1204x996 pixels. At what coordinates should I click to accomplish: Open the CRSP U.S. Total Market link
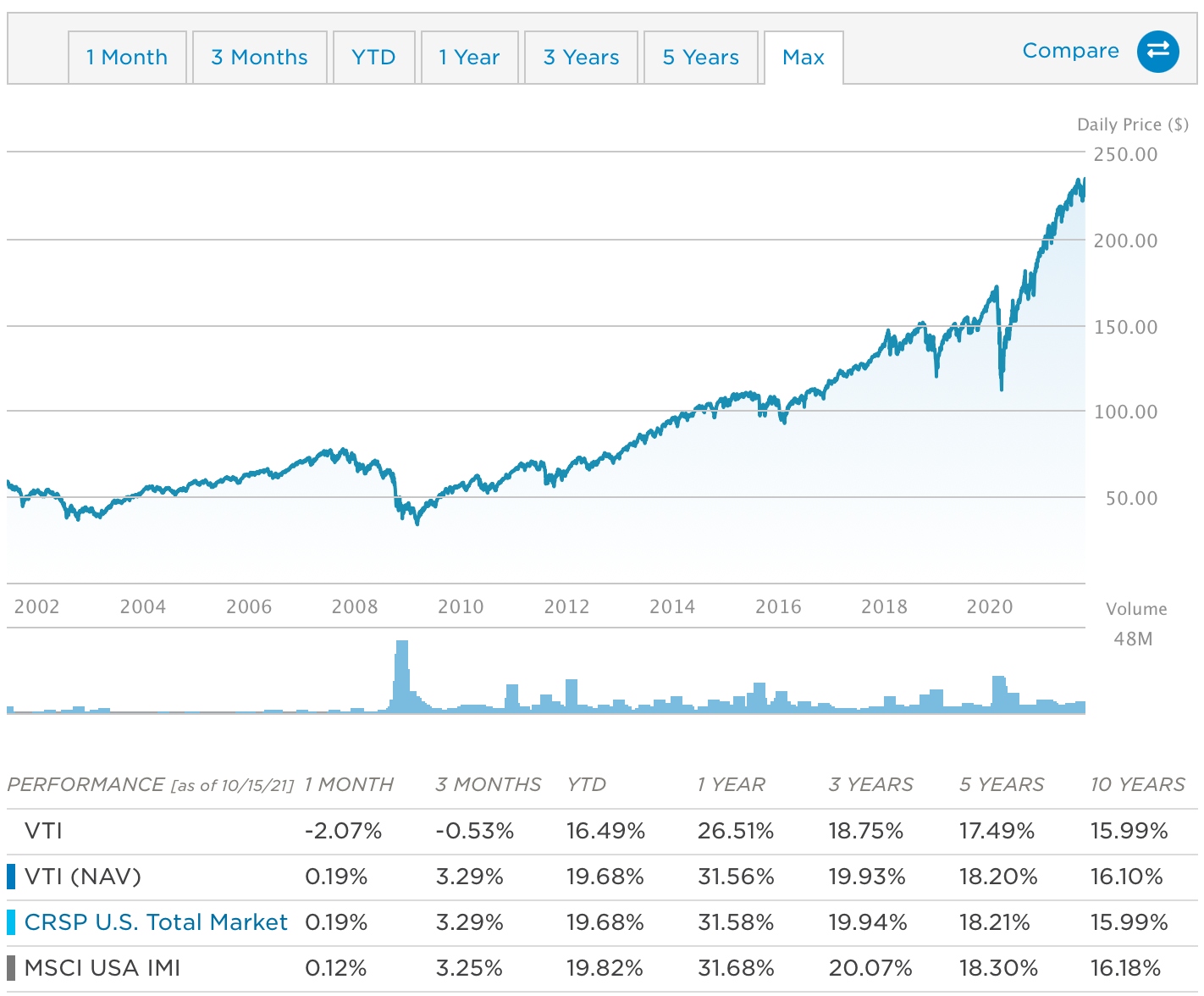[156, 922]
